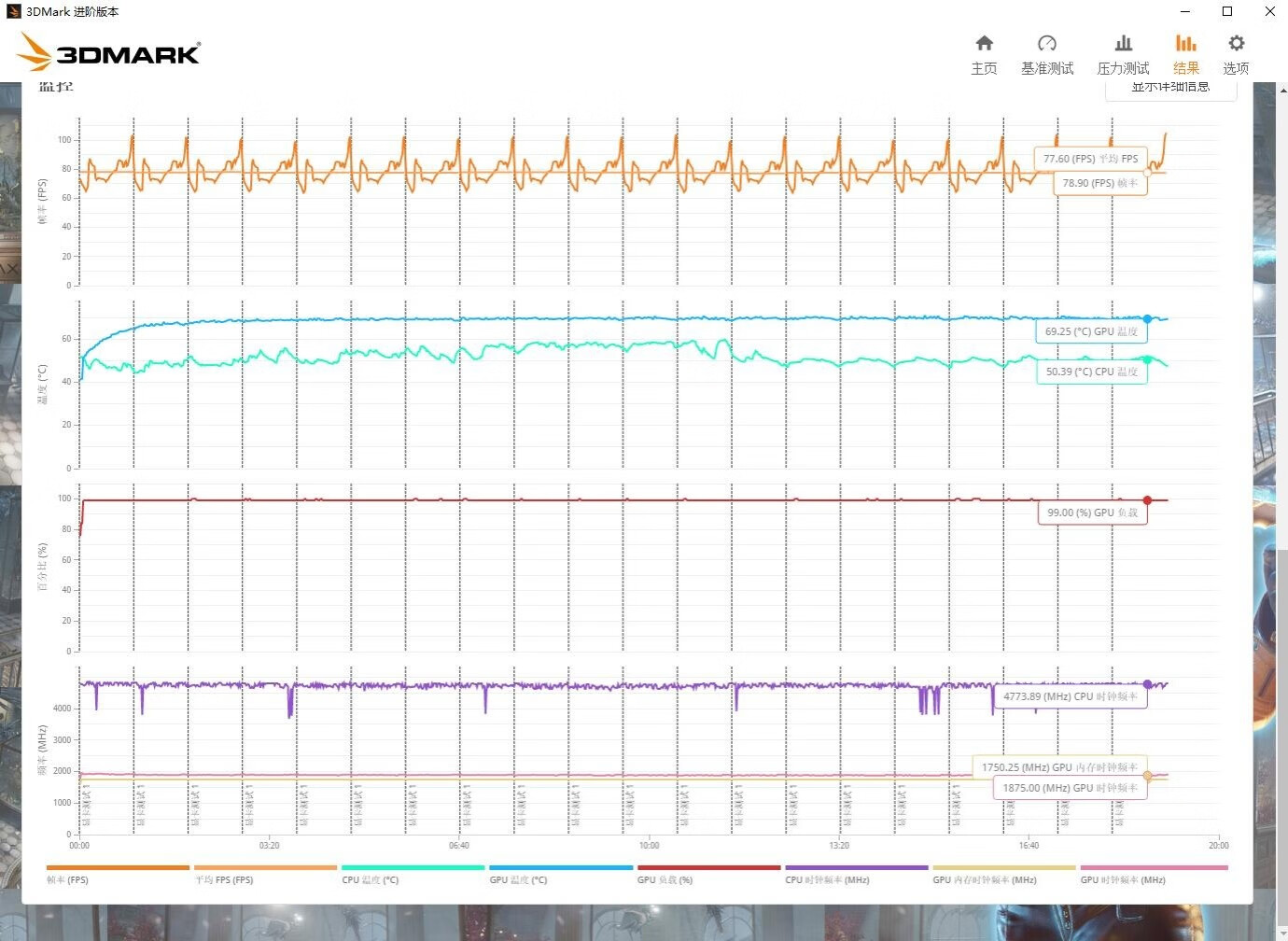
Task: Click the 3DMark logo in the header
Action: (x=110, y=52)
